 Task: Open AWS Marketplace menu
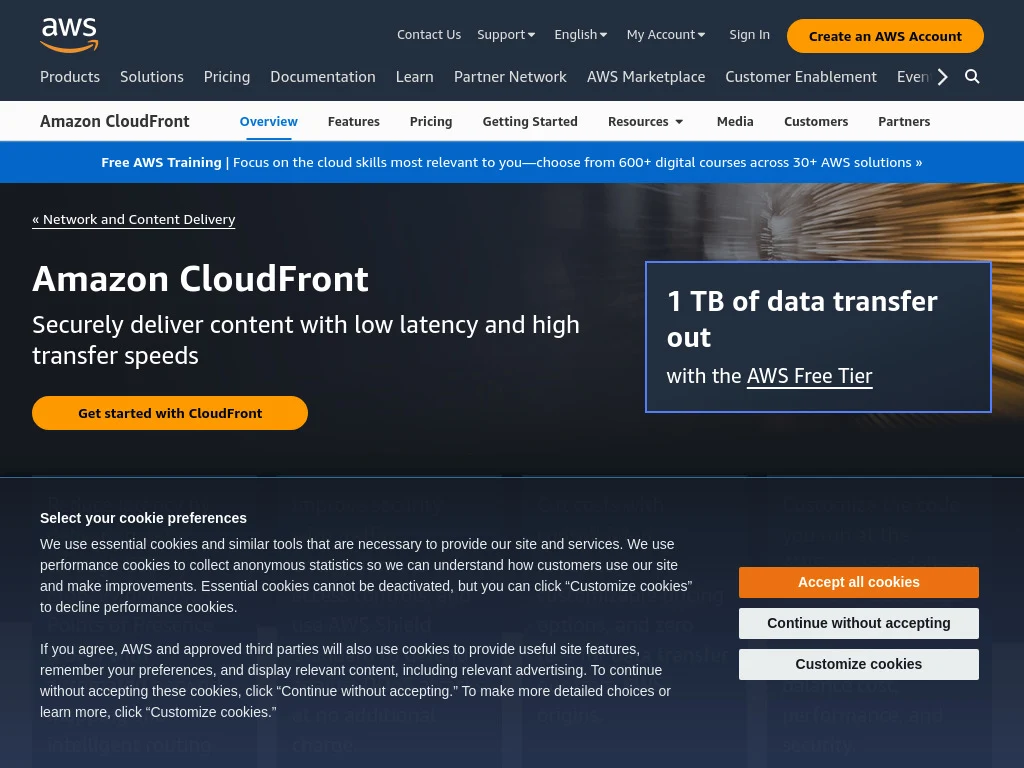coord(646,77)
